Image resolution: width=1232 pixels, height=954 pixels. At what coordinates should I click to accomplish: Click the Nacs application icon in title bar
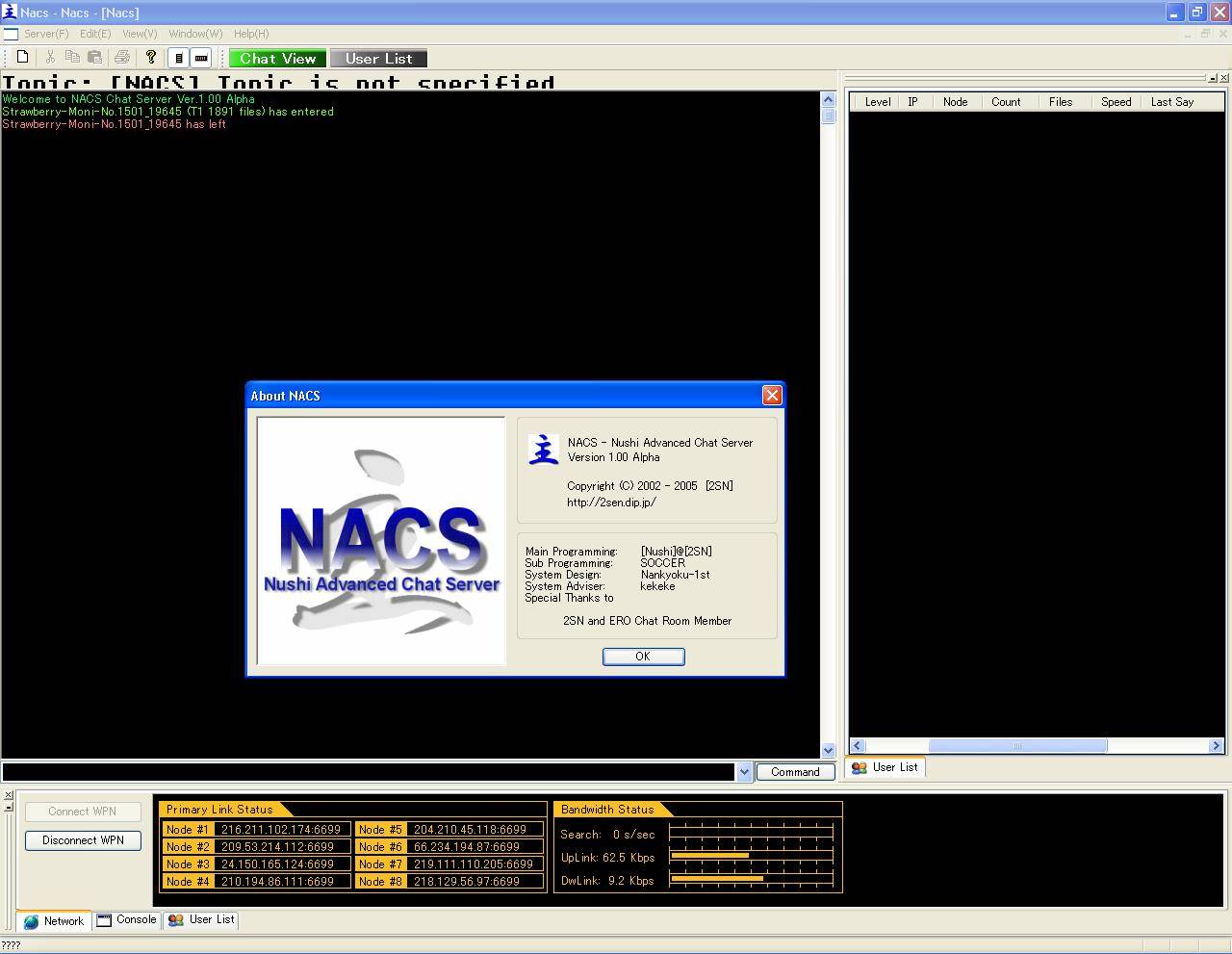click(x=10, y=12)
